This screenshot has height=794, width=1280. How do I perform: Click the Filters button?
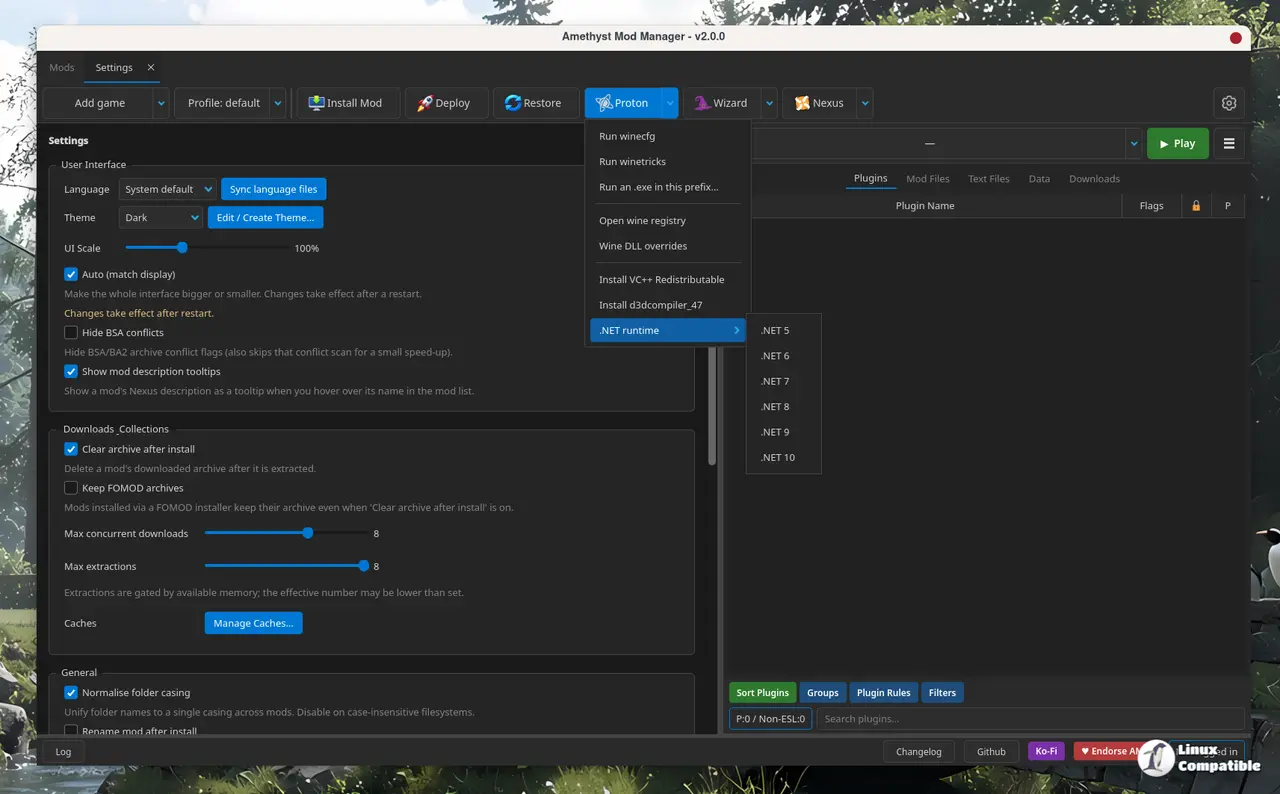[x=942, y=693]
